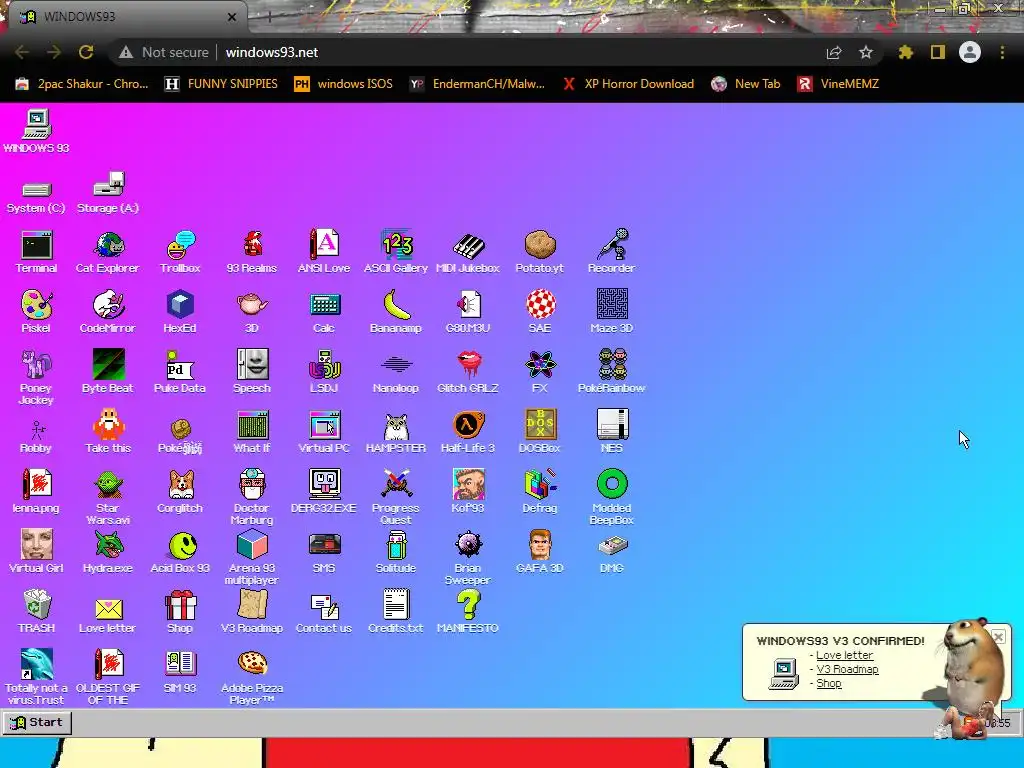Screen dimensions: 1024x768
Task: Open the Glitch GRLZ lips icon
Action: click(468, 372)
